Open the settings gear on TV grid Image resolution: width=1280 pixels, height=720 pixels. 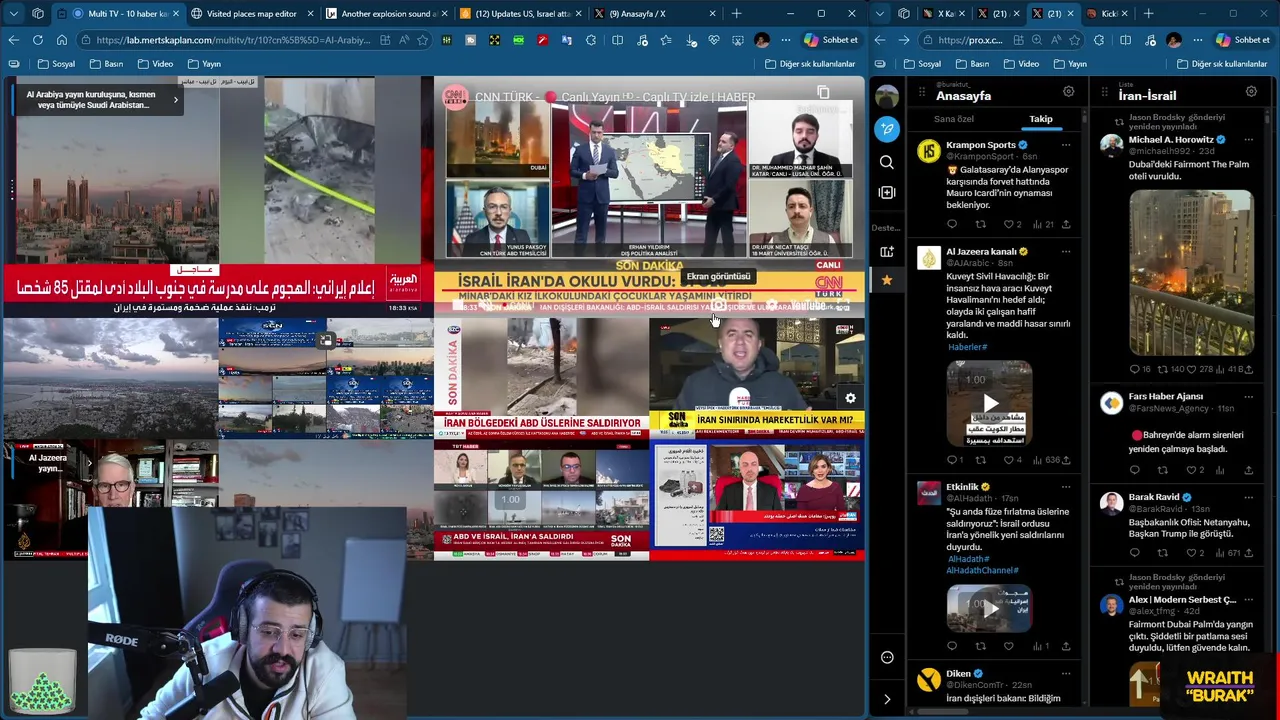pos(850,398)
